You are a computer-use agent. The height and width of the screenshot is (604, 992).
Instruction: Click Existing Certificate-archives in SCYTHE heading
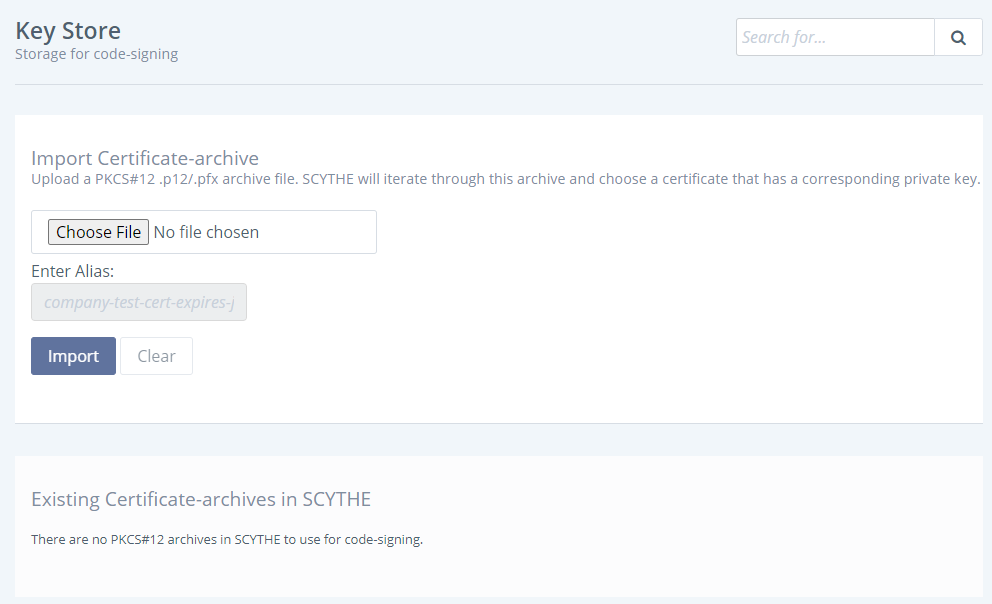tap(201, 499)
